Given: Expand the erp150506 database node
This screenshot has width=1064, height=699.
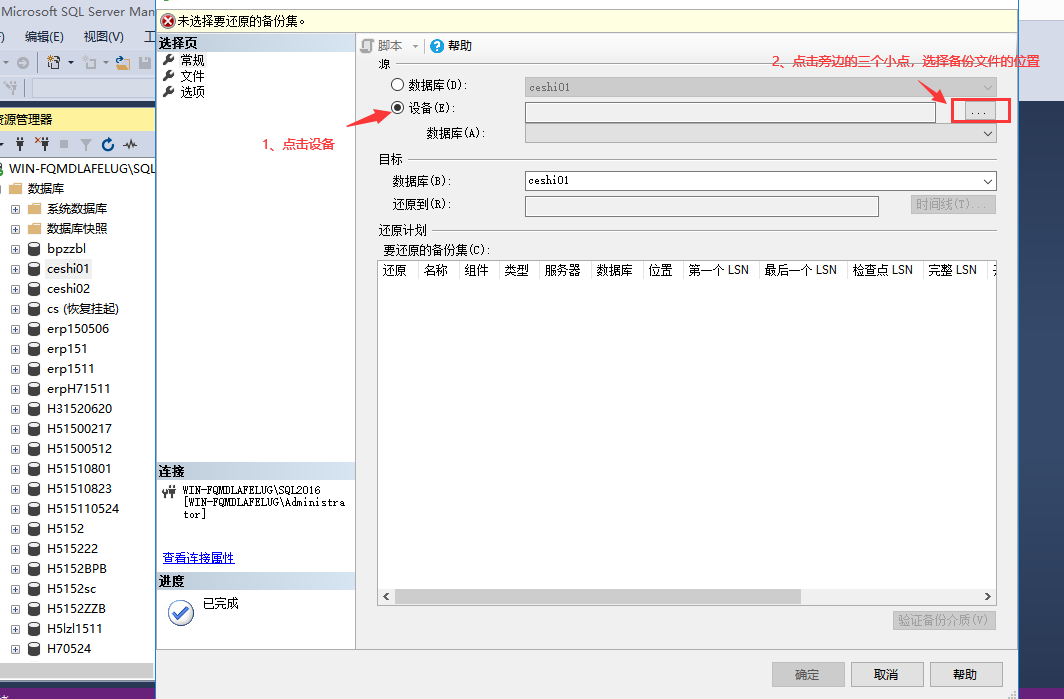Looking at the screenshot, I should tap(15, 329).
